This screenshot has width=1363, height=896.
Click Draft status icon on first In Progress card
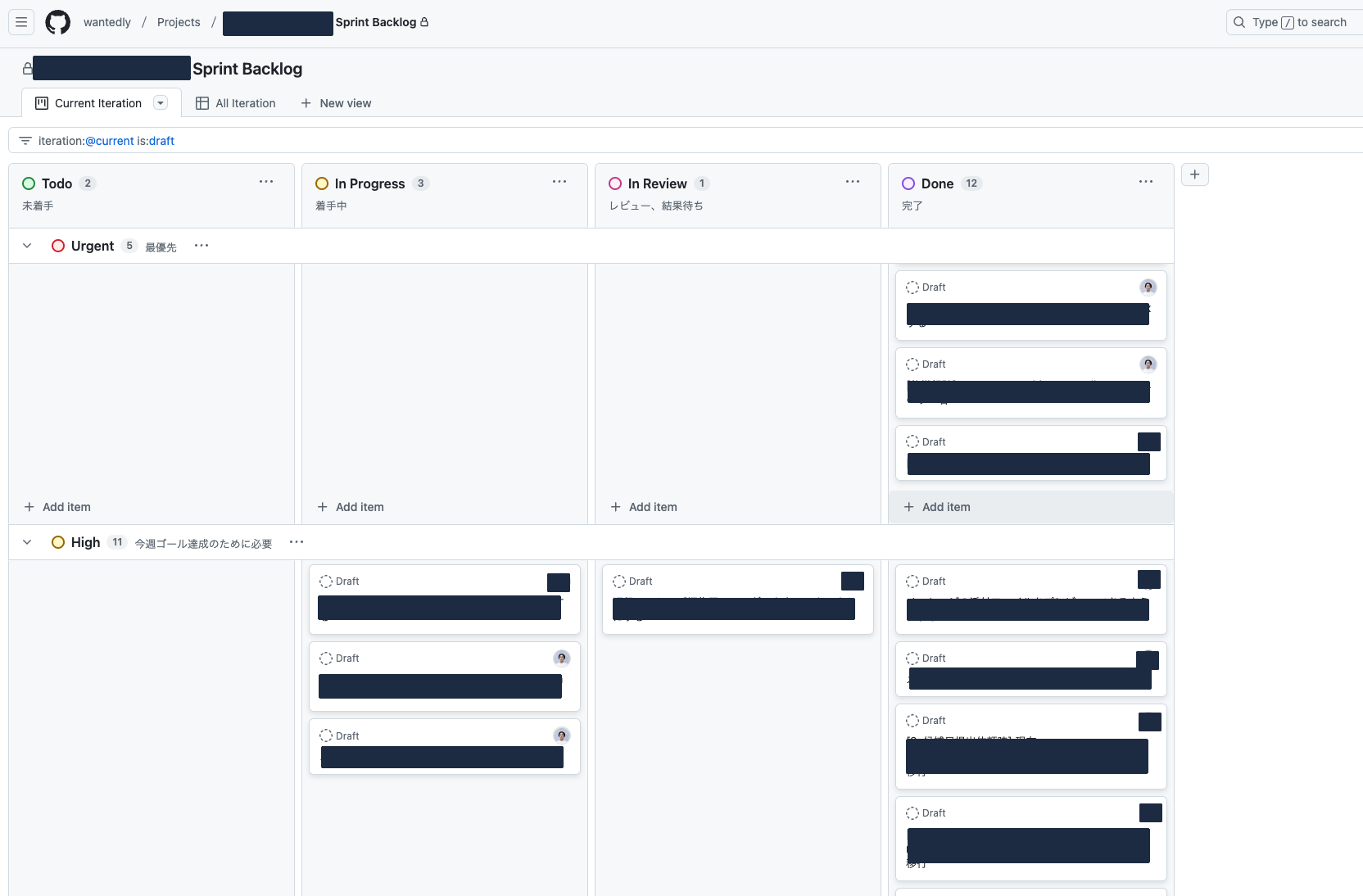pos(326,581)
